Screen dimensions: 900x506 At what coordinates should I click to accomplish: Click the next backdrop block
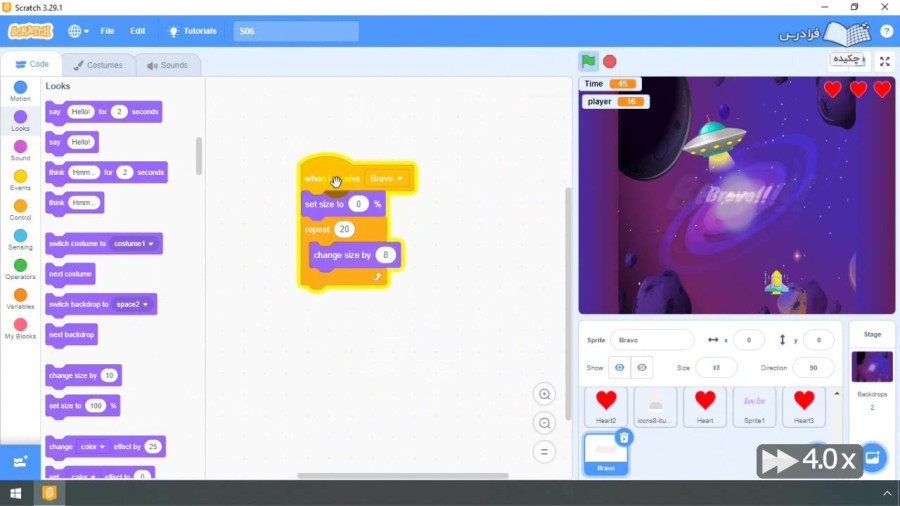coord(71,335)
